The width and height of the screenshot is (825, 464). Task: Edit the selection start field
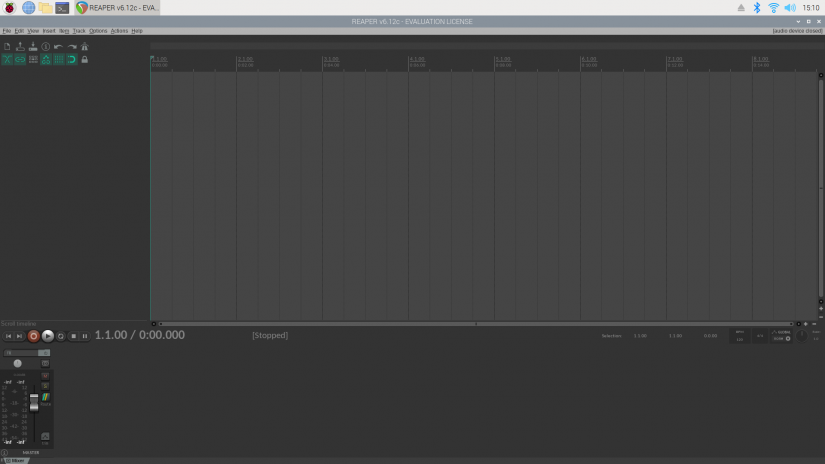point(640,336)
